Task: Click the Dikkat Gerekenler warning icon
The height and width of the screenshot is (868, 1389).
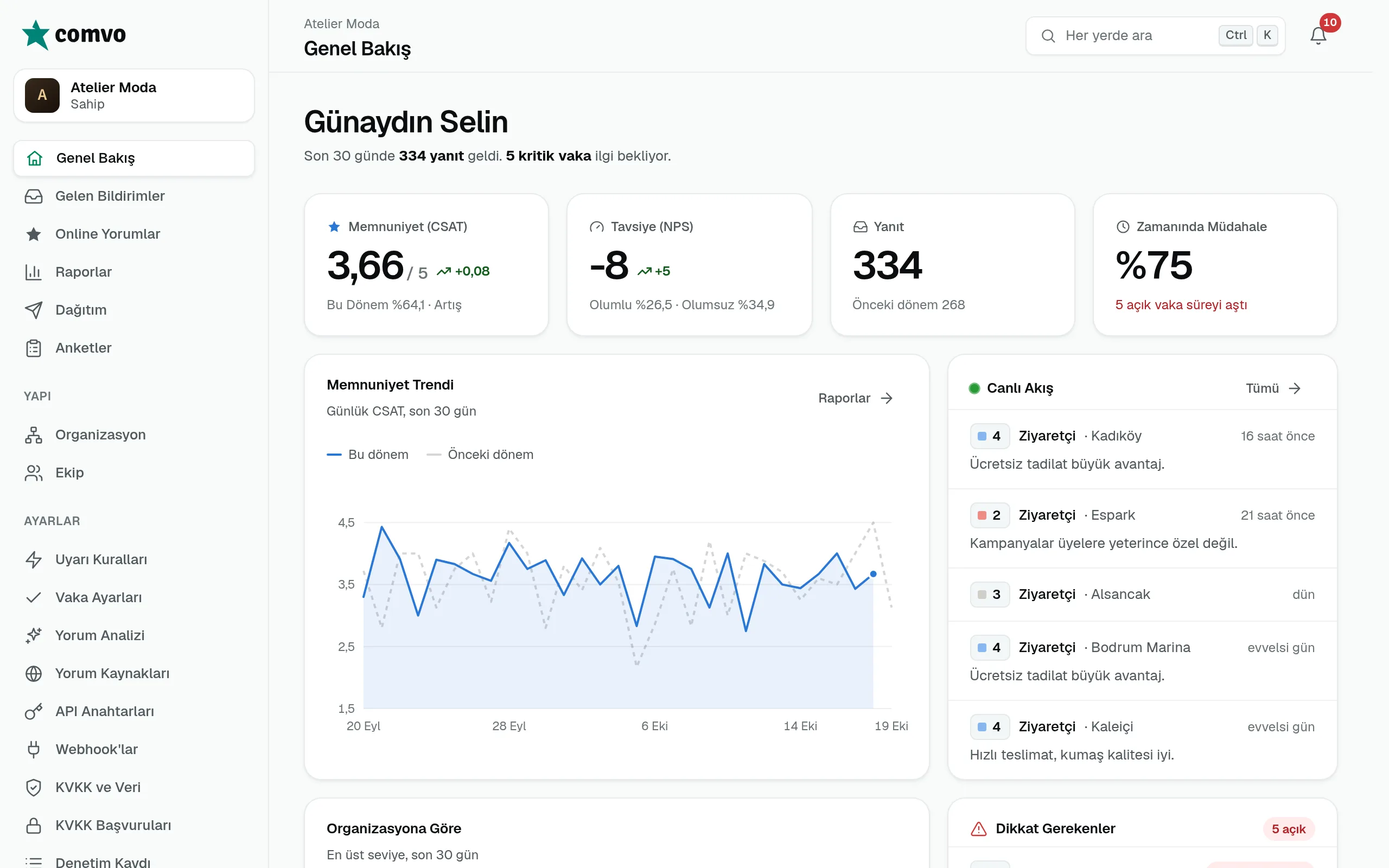Action: 979,829
